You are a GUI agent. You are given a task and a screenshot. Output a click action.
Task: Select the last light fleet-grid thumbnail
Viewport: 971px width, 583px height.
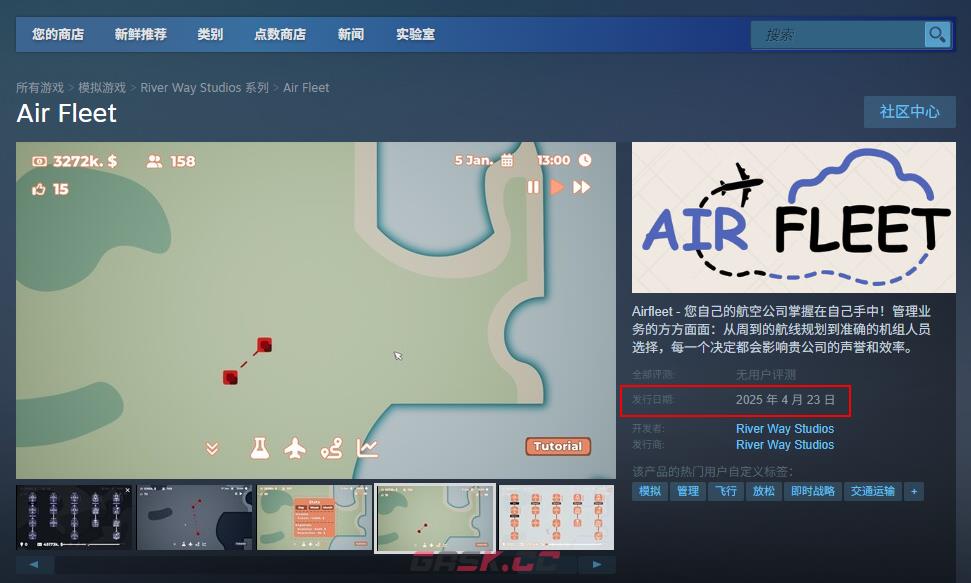tap(557, 517)
